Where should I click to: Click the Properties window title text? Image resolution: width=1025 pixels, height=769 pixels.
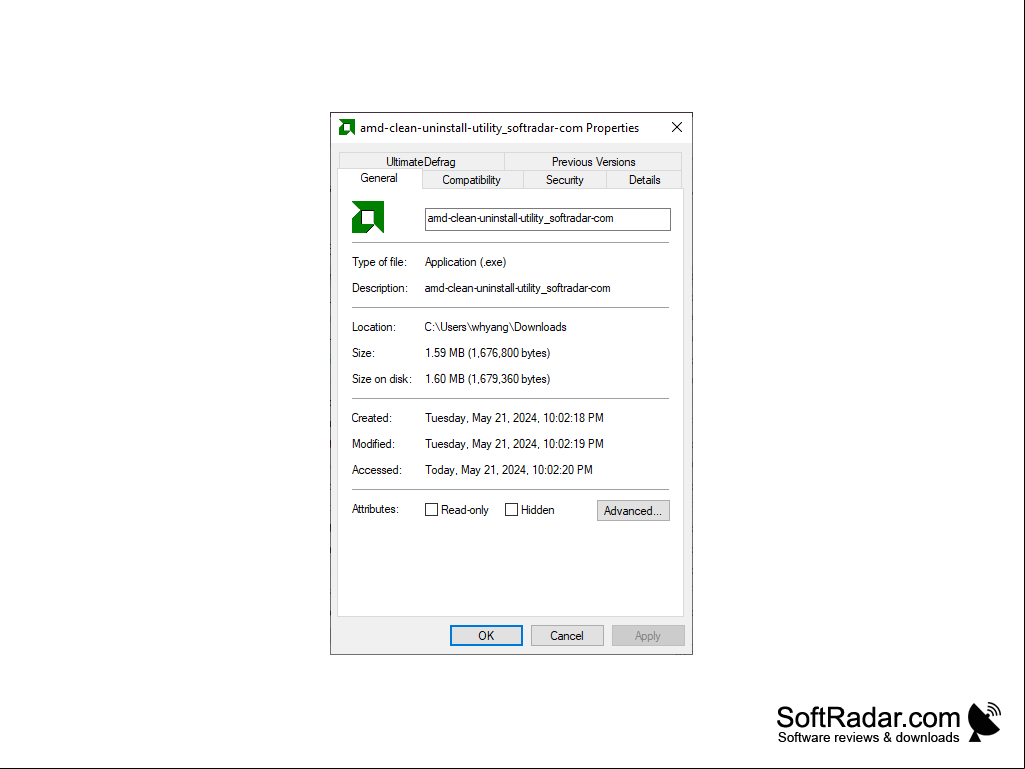(499, 128)
